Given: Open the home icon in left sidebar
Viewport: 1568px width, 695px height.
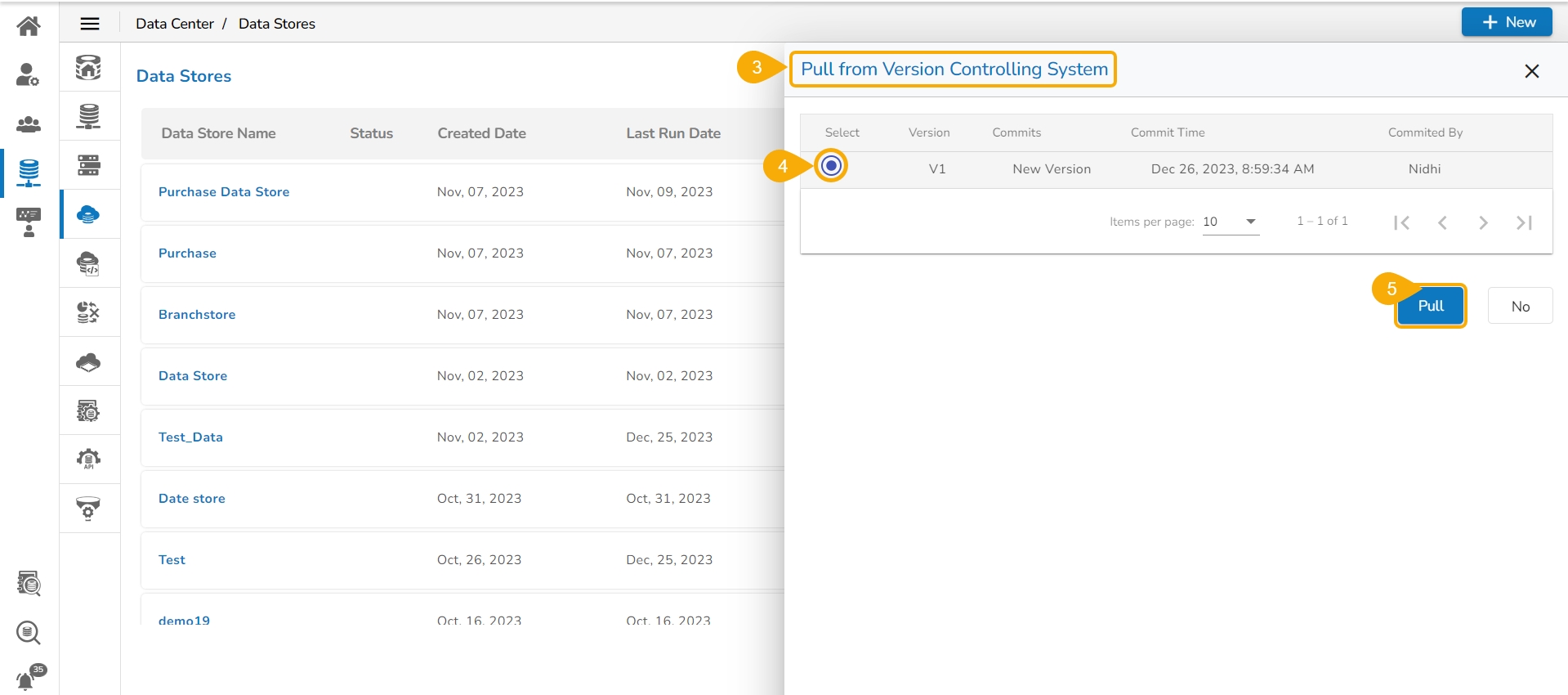Looking at the screenshot, I should (x=29, y=26).
